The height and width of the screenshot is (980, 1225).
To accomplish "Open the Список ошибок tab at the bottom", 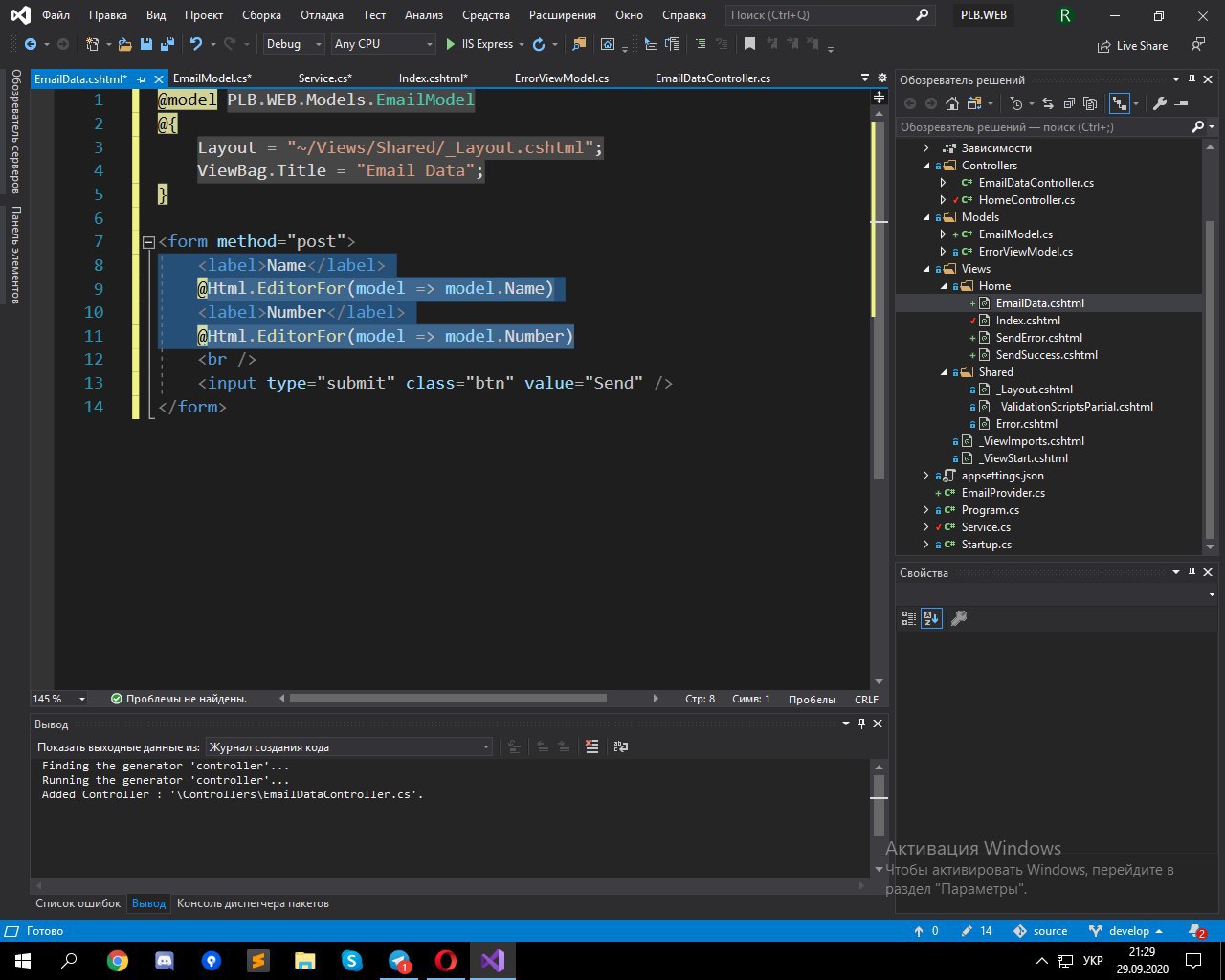I will (78, 903).
